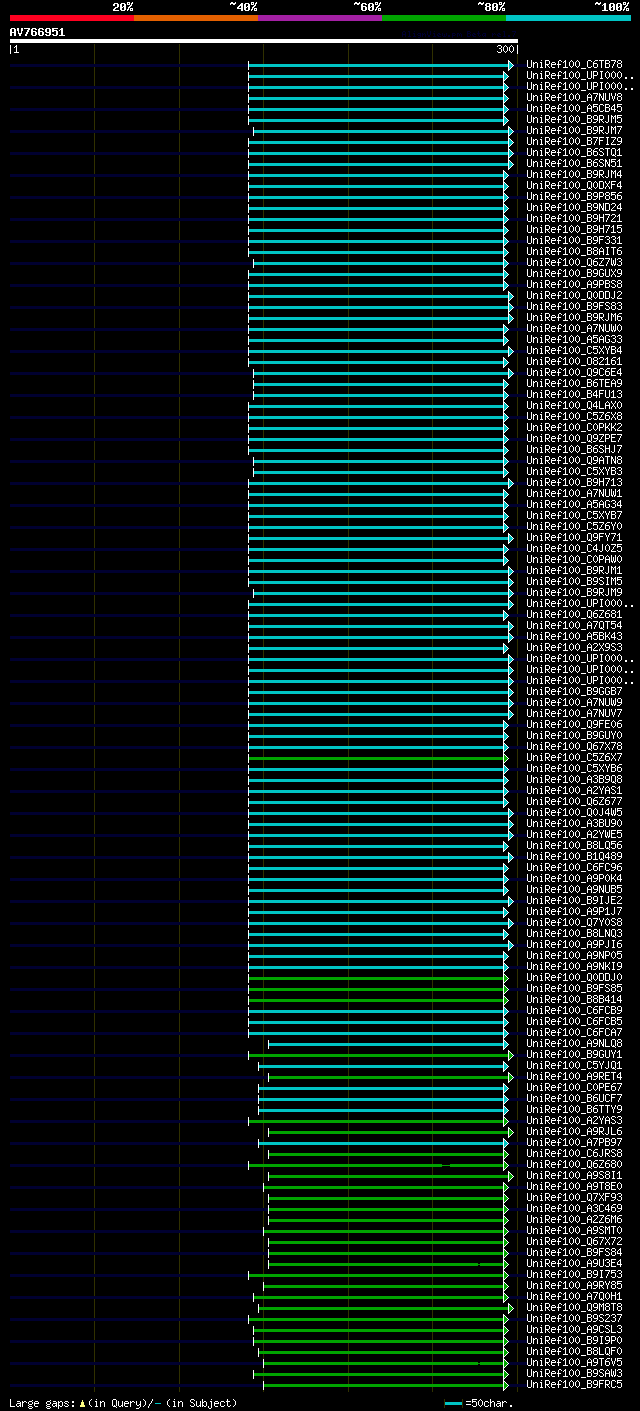
Task: Click the green ~80% legend color bar
Action: click(444, 18)
